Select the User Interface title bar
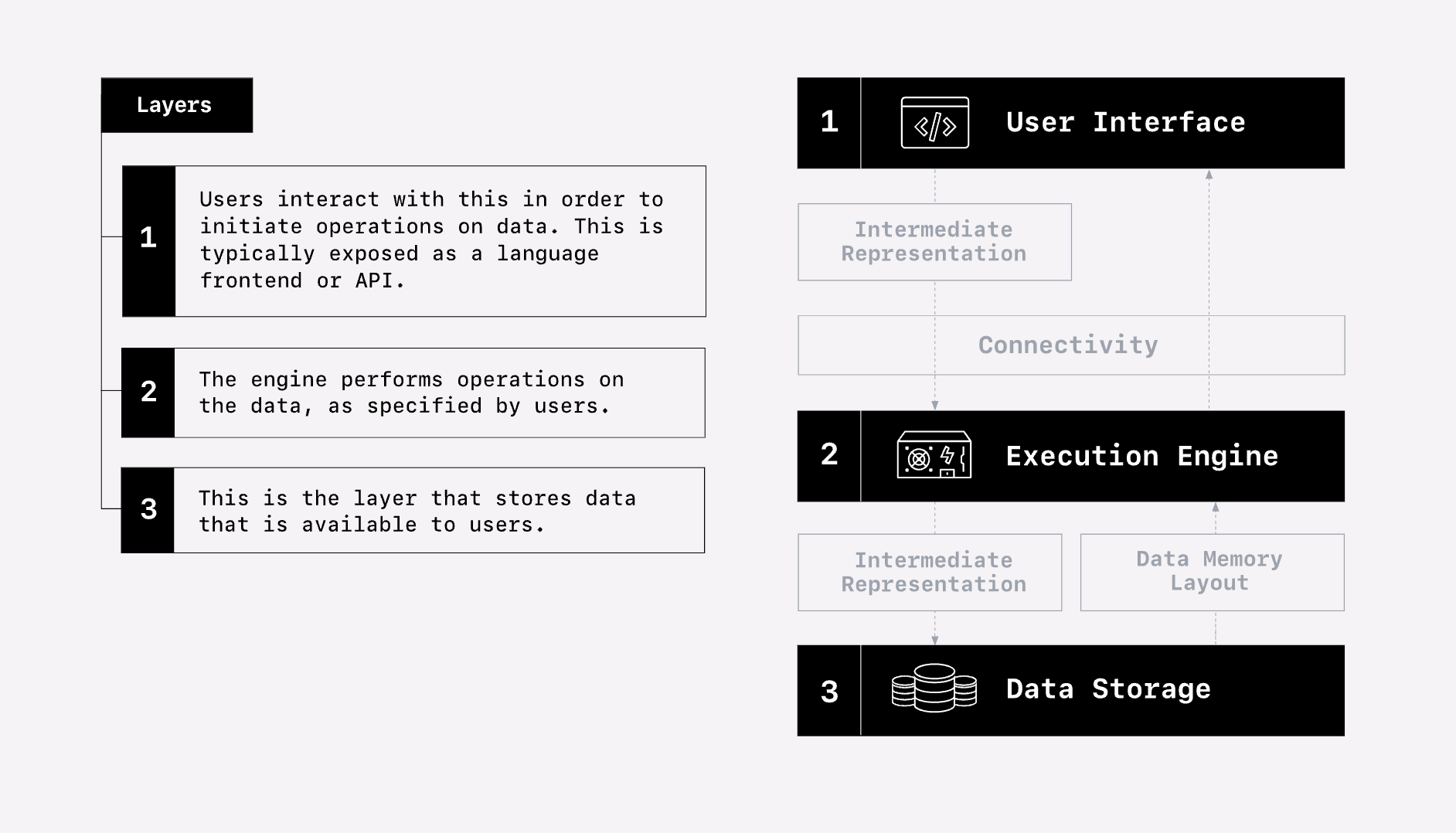 (x=1125, y=123)
